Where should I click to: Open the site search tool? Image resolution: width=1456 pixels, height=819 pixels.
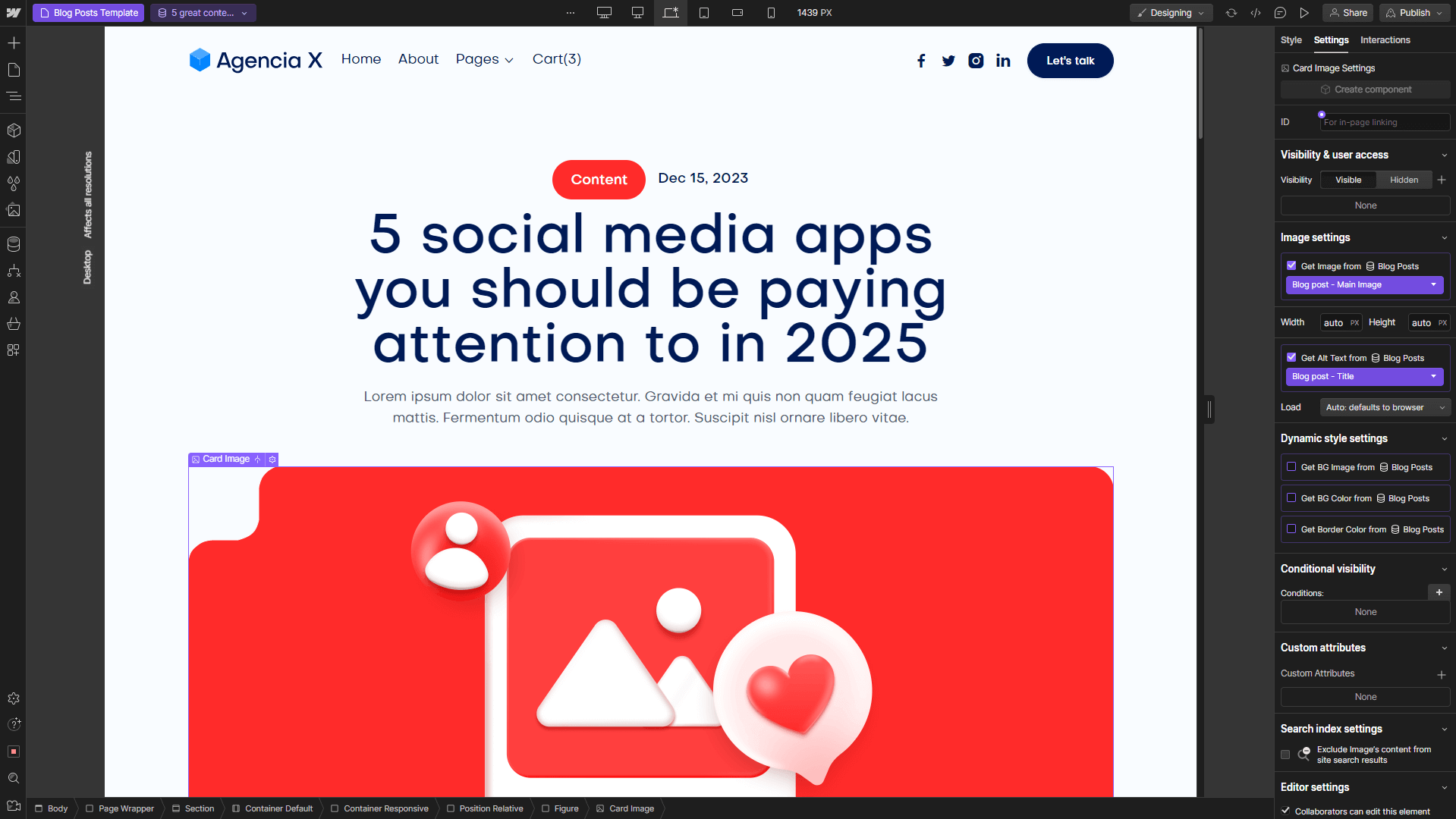[14, 777]
